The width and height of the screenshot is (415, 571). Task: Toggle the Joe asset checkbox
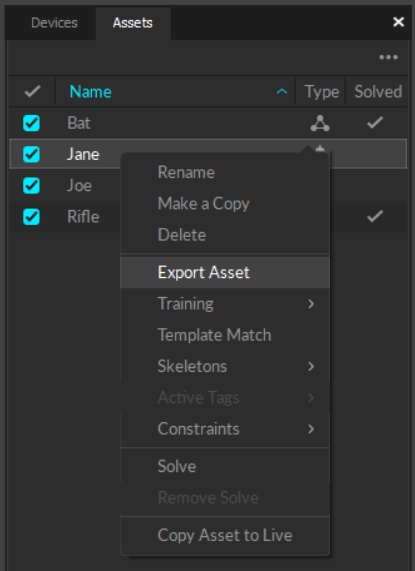tap(31, 185)
